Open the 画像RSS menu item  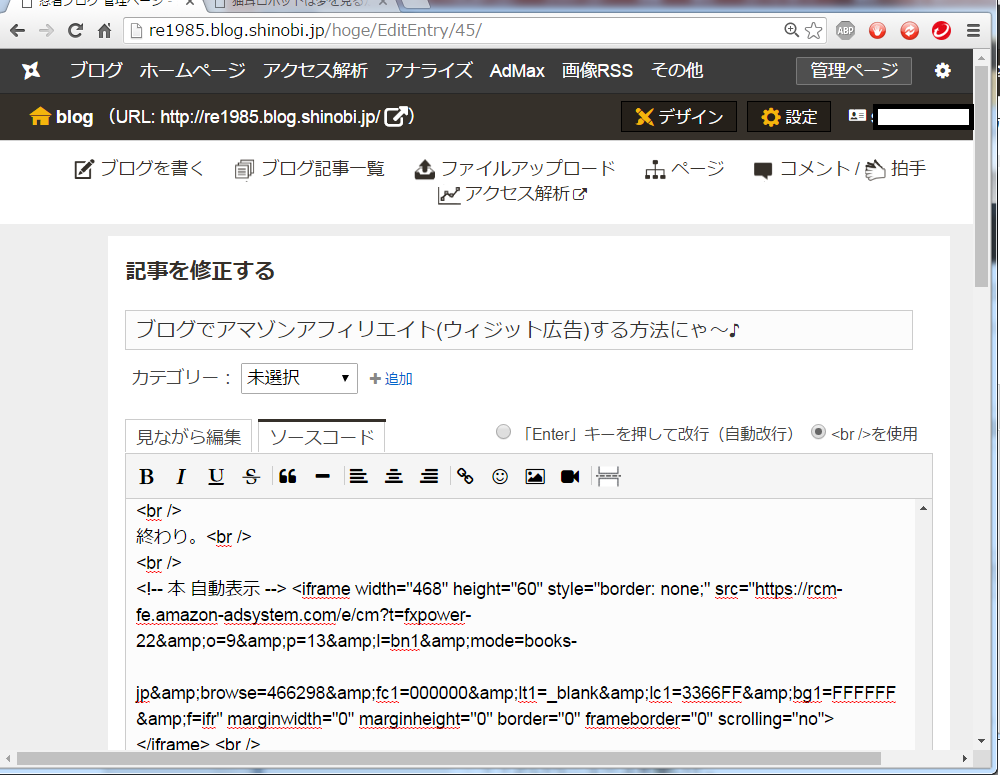click(597, 71)
